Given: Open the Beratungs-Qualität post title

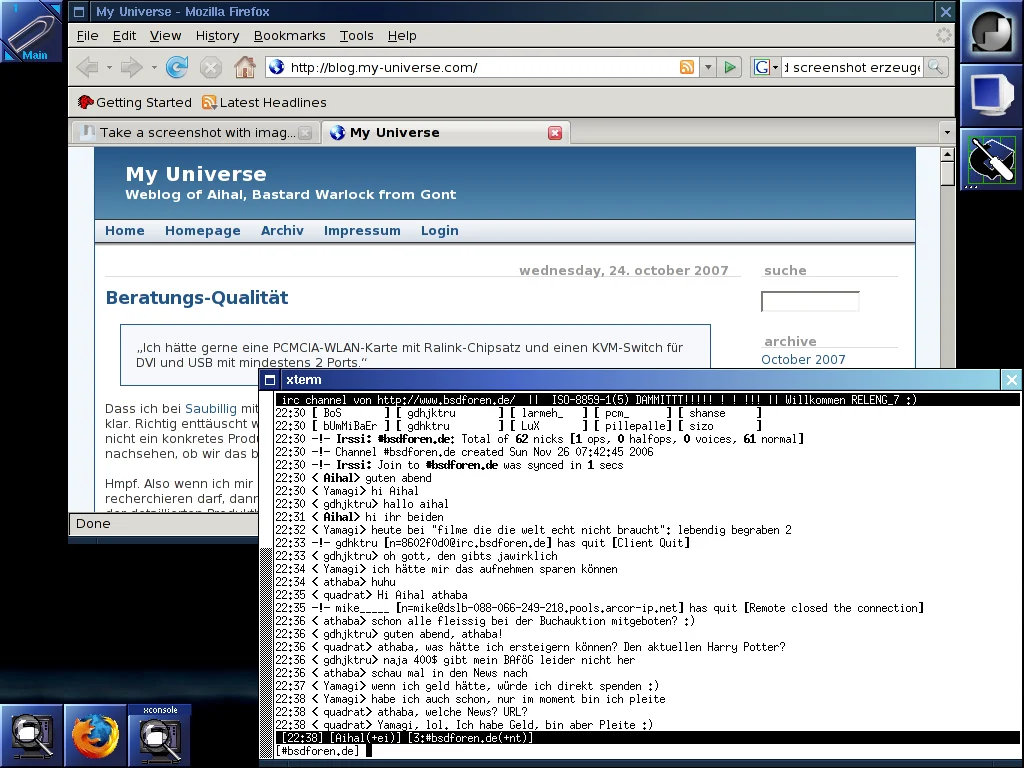Looking at the screenshot, I should [x=197, y=298].
